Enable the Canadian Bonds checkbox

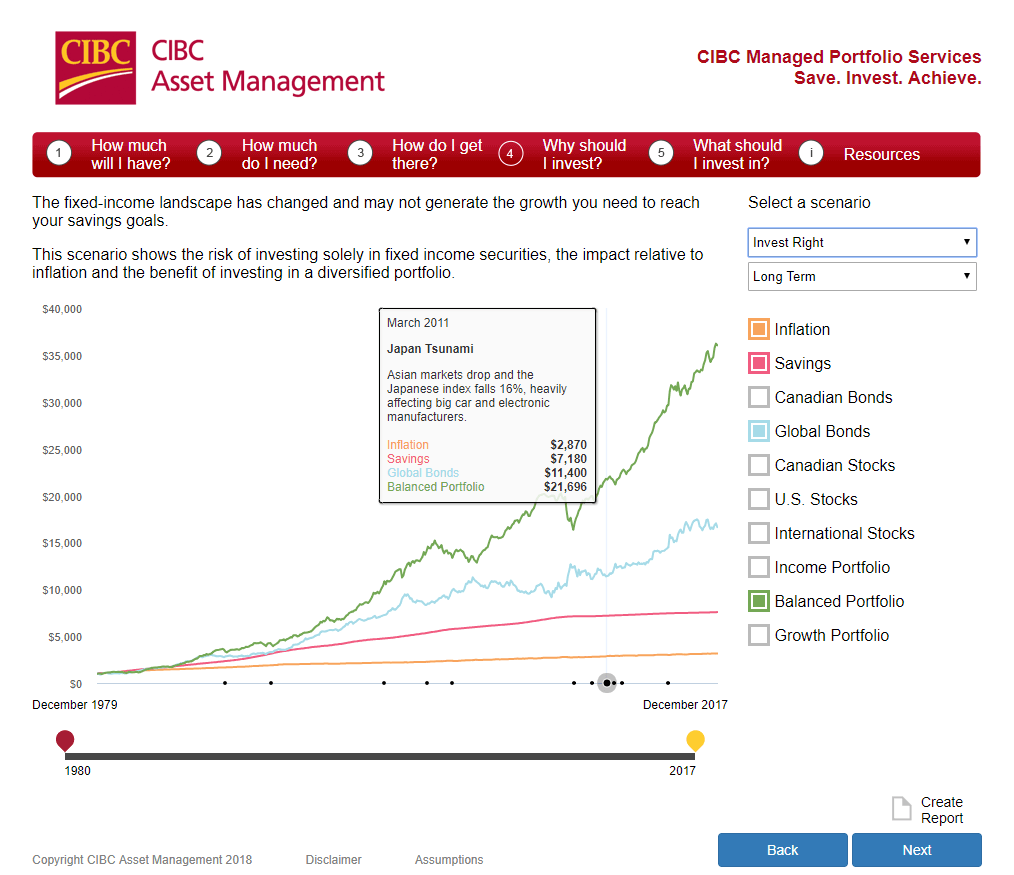pos(759,397)
